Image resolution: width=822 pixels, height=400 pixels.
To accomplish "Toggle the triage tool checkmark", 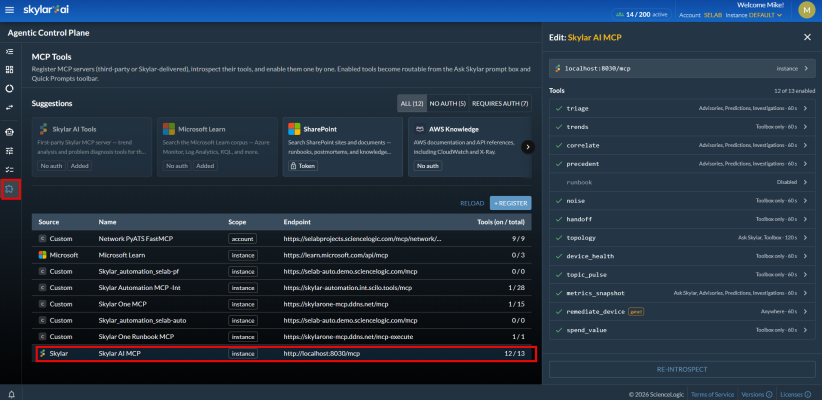I will point(558,109).
